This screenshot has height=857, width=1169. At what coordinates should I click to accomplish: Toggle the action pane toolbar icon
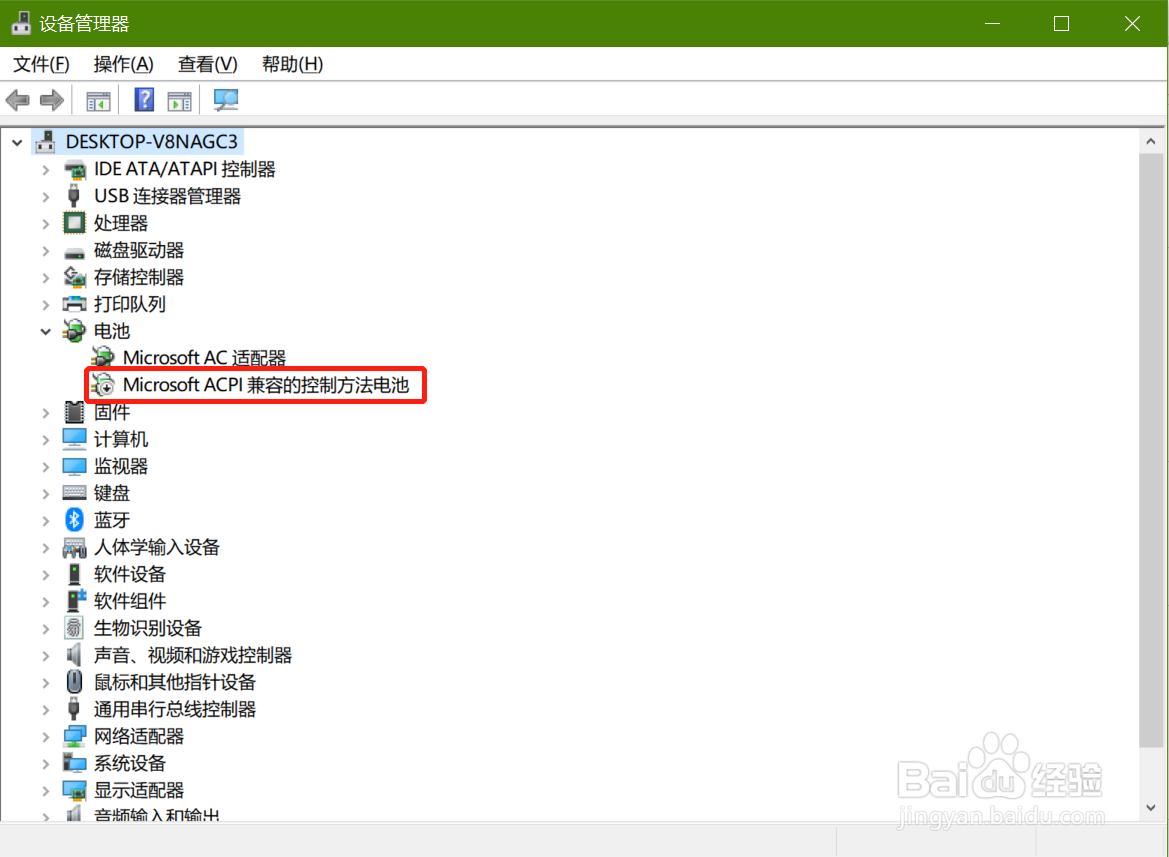[x=179, y=101]
